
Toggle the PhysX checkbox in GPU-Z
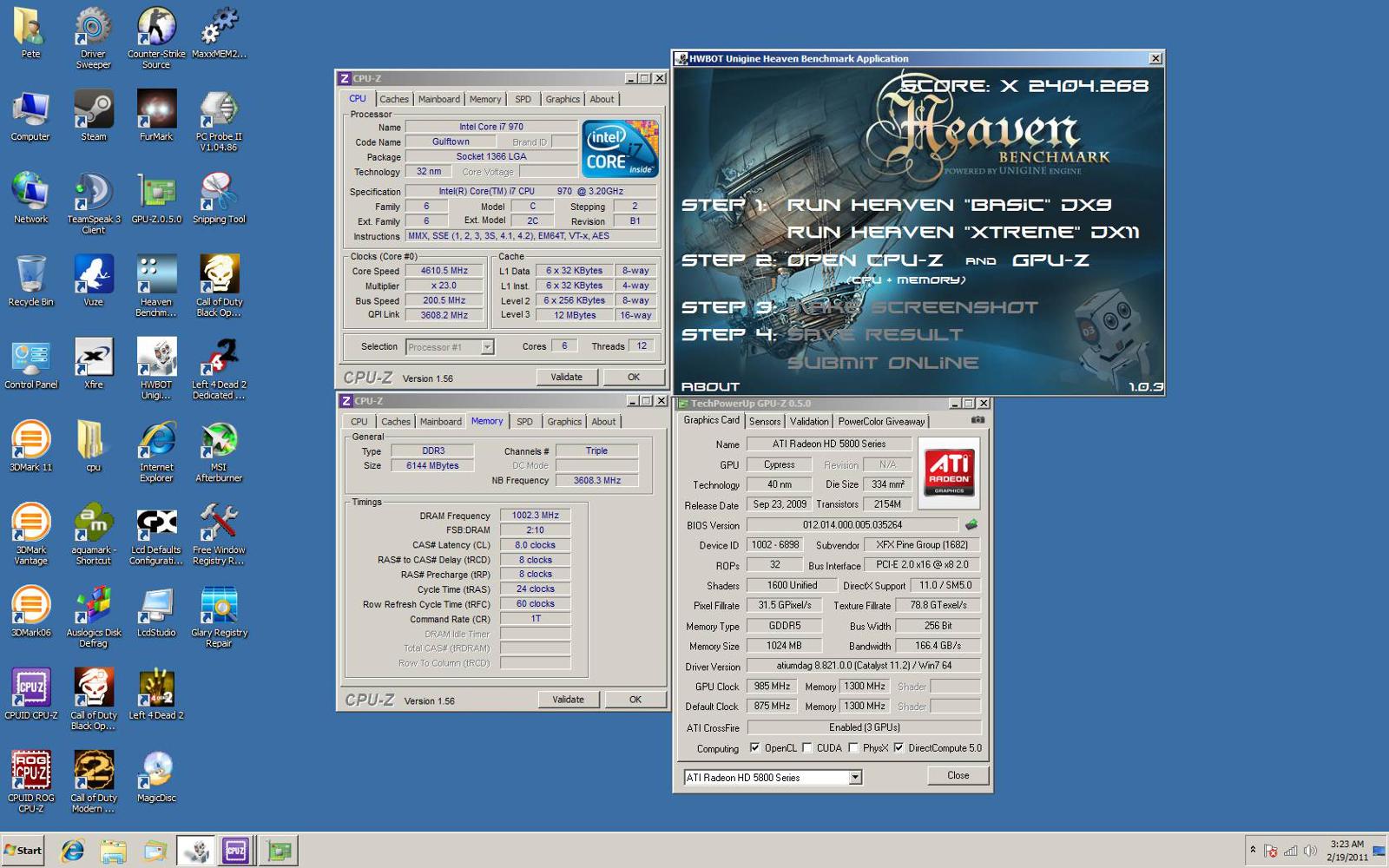[853, 747]
